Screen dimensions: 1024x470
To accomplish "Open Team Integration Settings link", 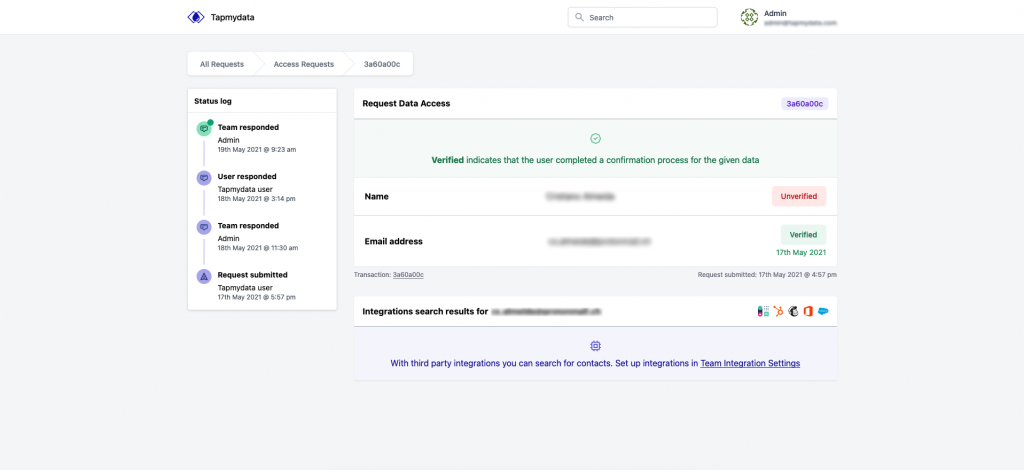I will 750,364.
